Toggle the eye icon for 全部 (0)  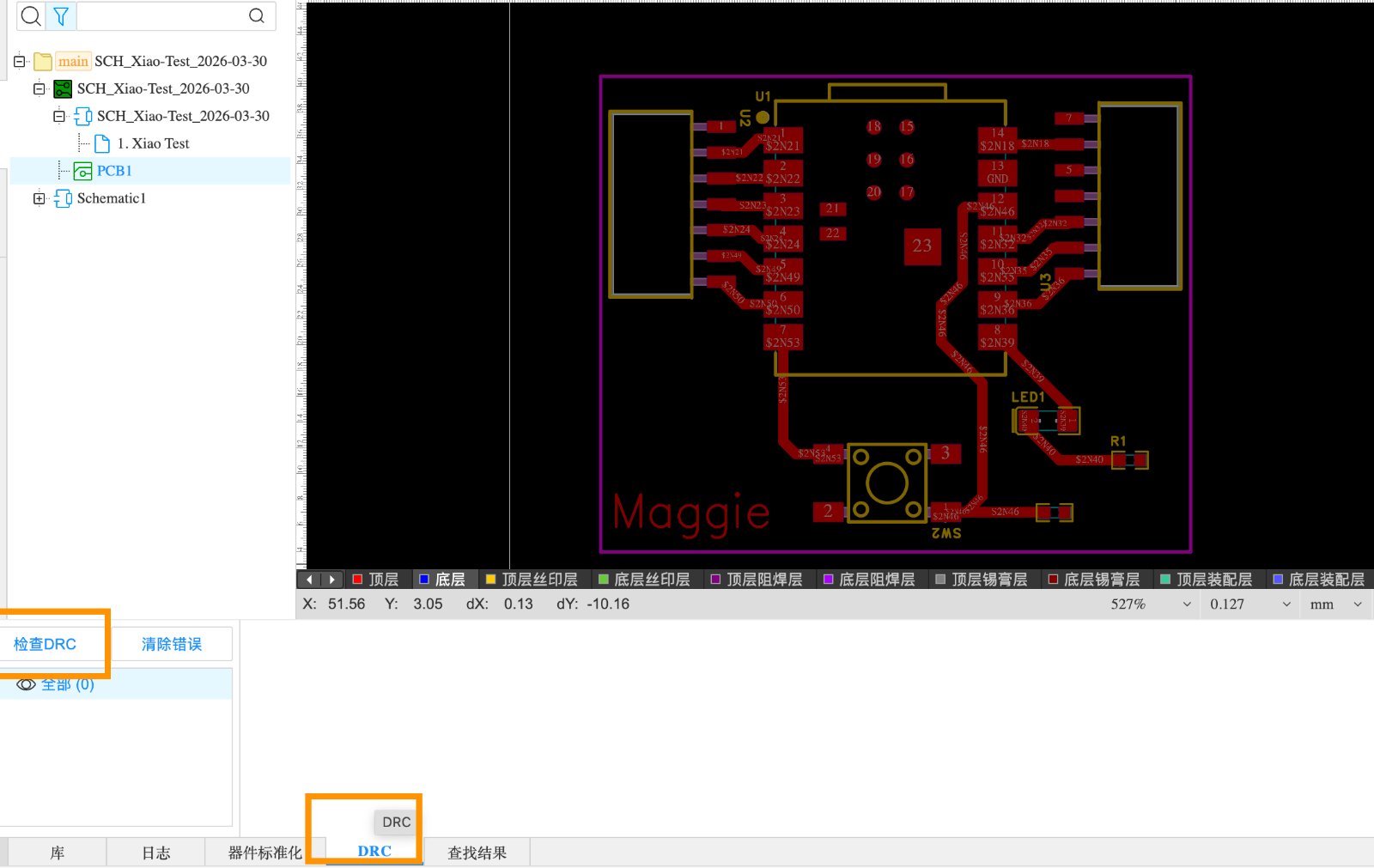click(x=26, y=684)
